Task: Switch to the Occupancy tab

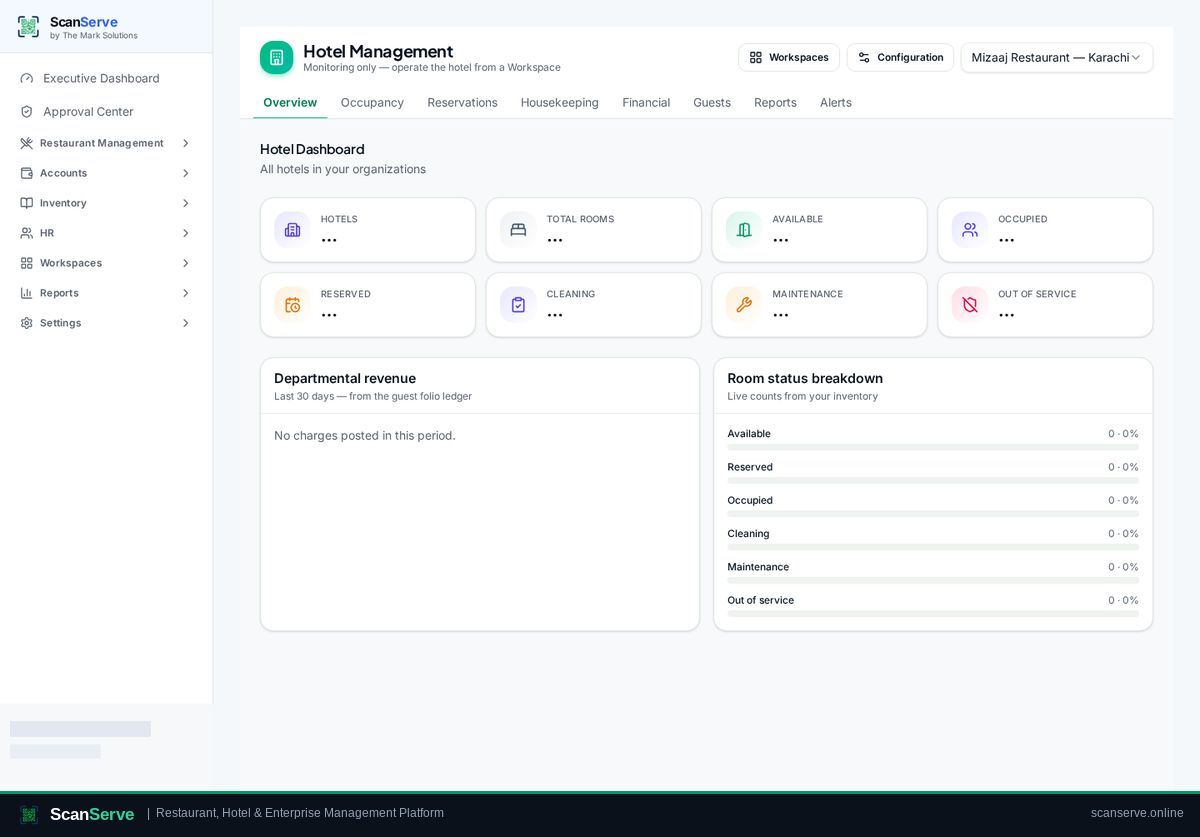Action: [x=372, y=102]
